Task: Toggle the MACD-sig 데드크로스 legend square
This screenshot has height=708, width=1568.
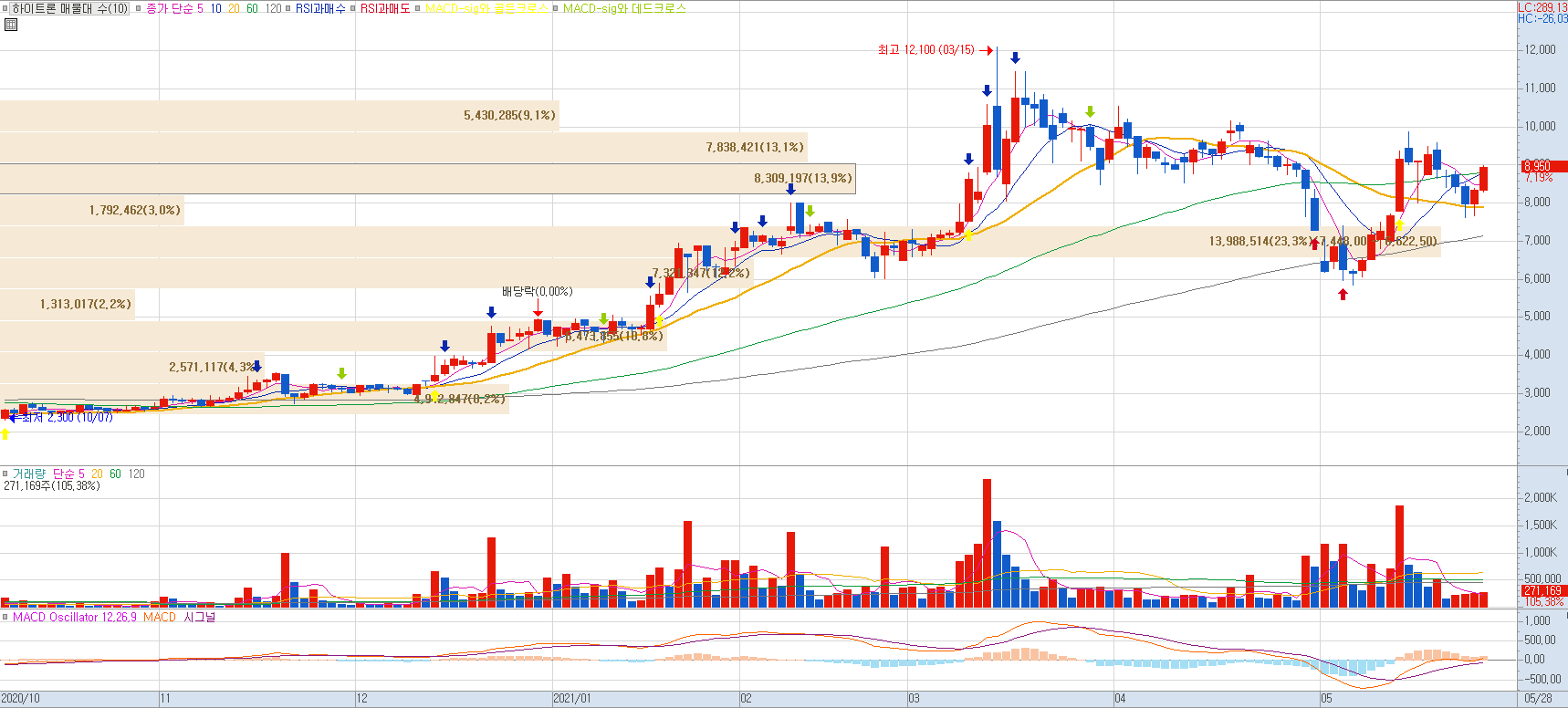Action: [555, 8]
